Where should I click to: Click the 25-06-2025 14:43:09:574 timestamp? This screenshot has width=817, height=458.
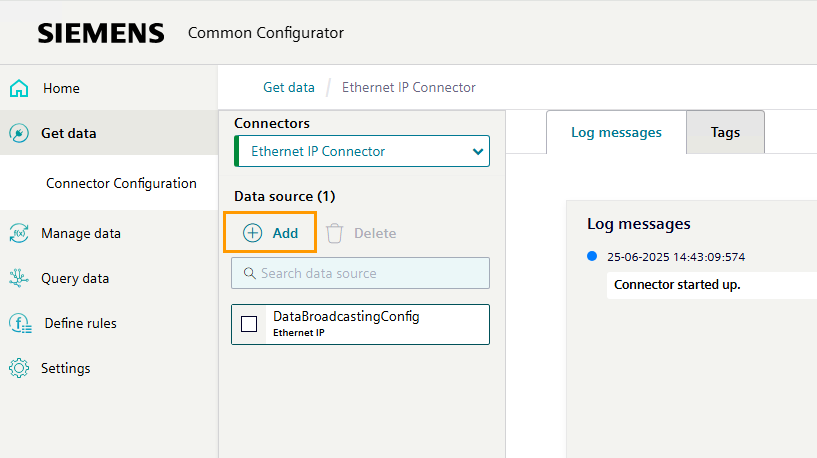click(x=676, y=257)
